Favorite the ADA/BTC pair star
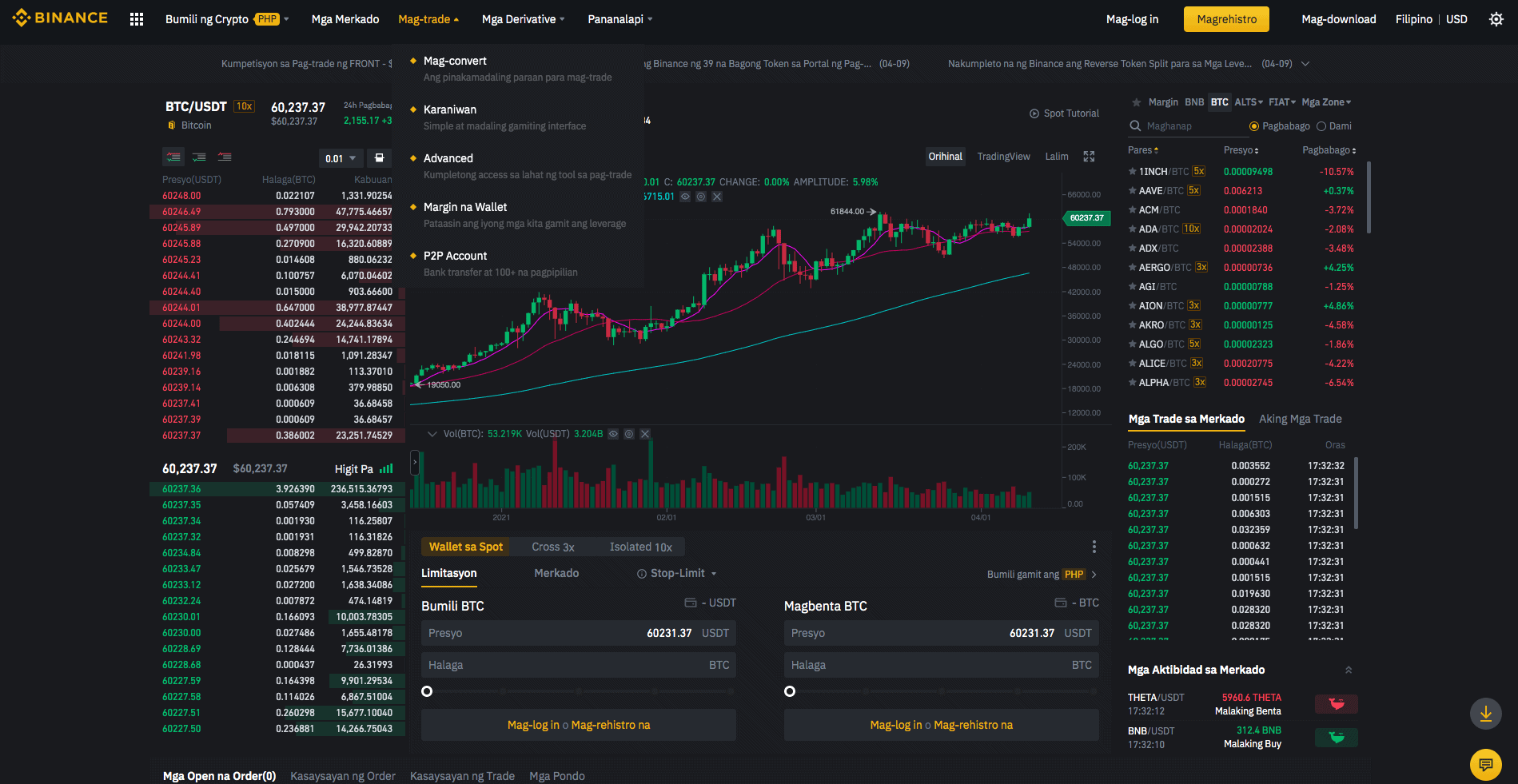Viewport: 1518px width, 784px height. 1132,229
